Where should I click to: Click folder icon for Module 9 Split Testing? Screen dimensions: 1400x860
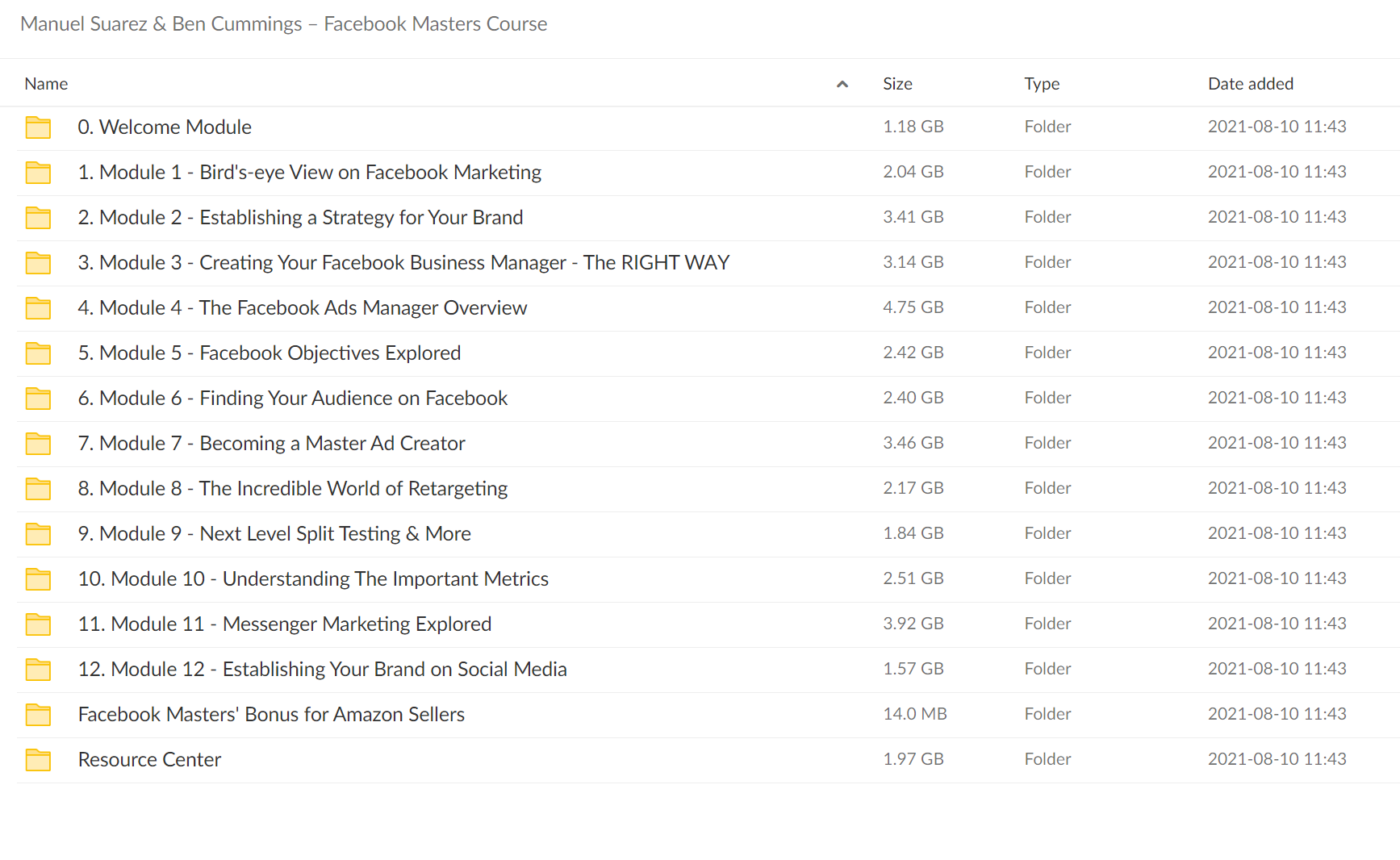[38, 534]
